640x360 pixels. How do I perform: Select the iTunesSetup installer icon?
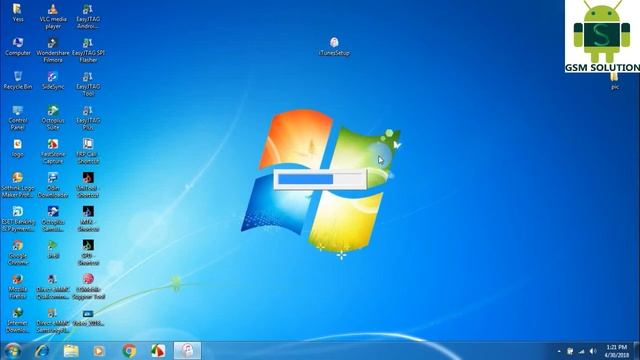coord(334,47)
